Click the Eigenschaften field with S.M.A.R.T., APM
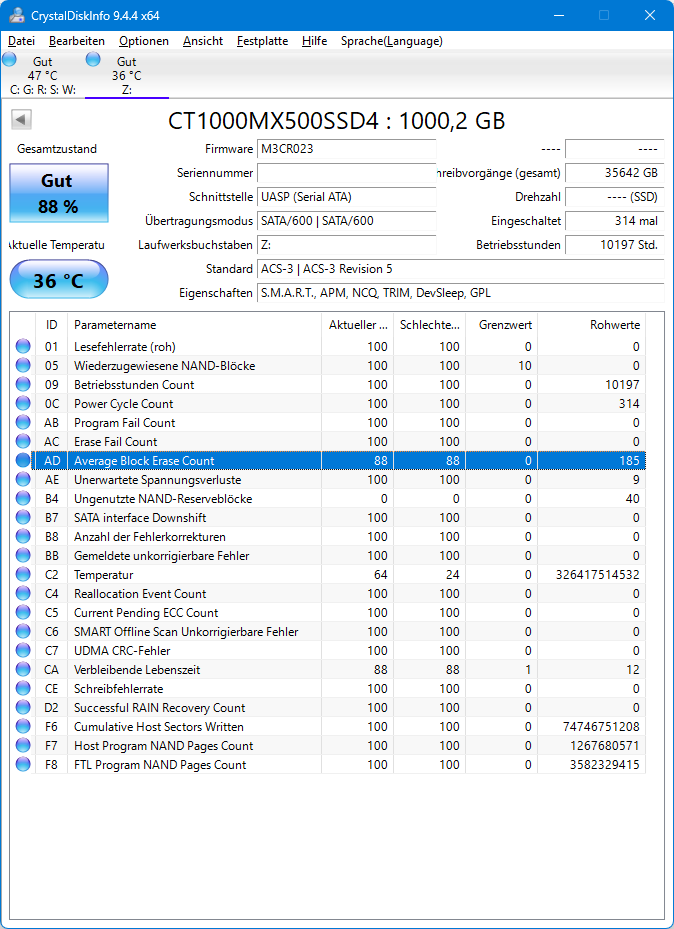This screenshot has height=929, width=674. pos(461,293)
